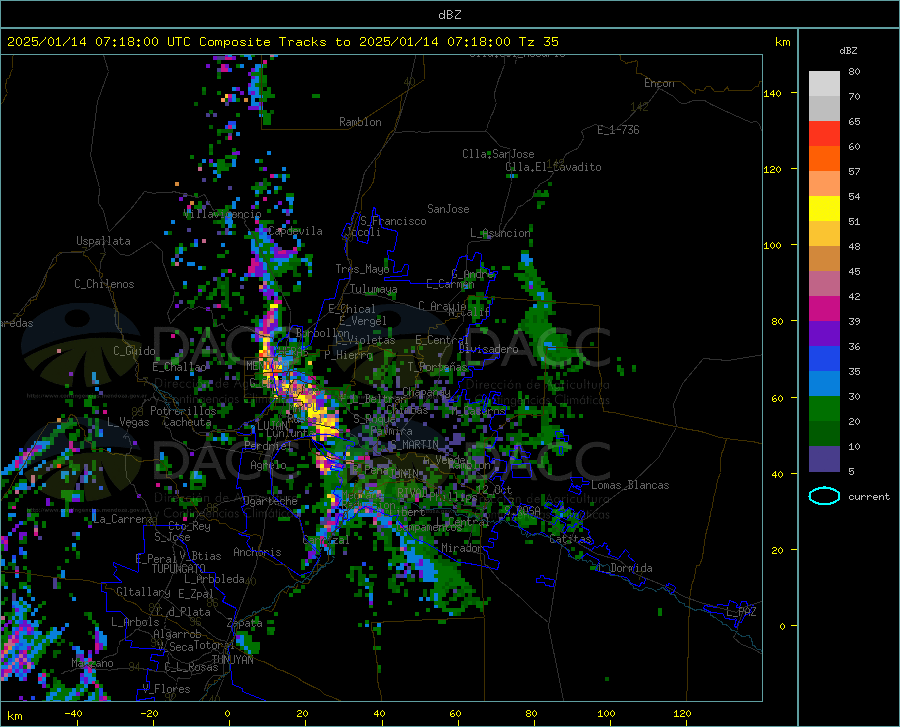Click the 120 km horizontal axis tick
The width and height of the screenshot is (900, 727).
tap(682, 713)
